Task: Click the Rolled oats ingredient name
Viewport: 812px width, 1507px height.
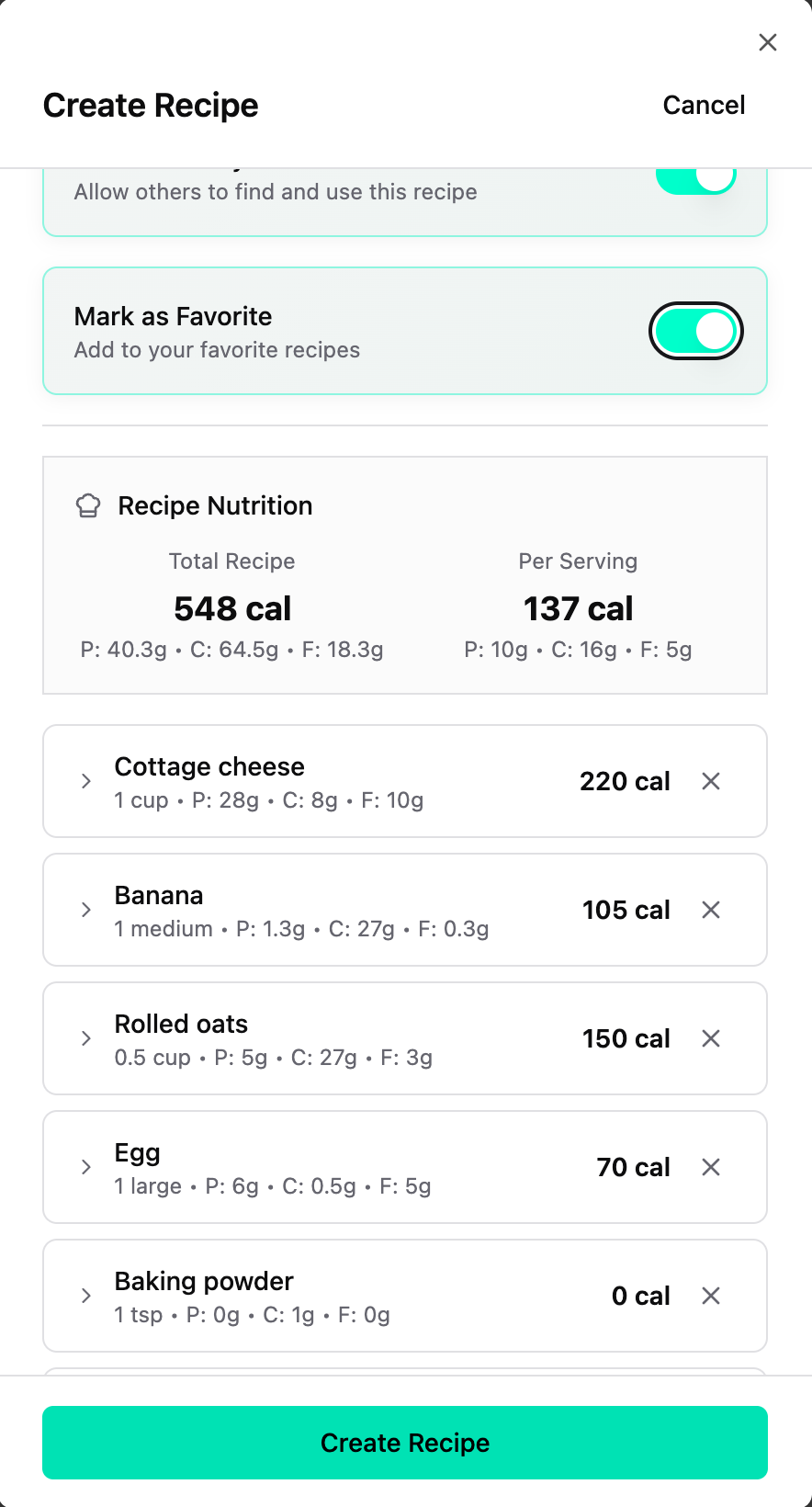Action: pyautogui.click(x=181, y=1024)
